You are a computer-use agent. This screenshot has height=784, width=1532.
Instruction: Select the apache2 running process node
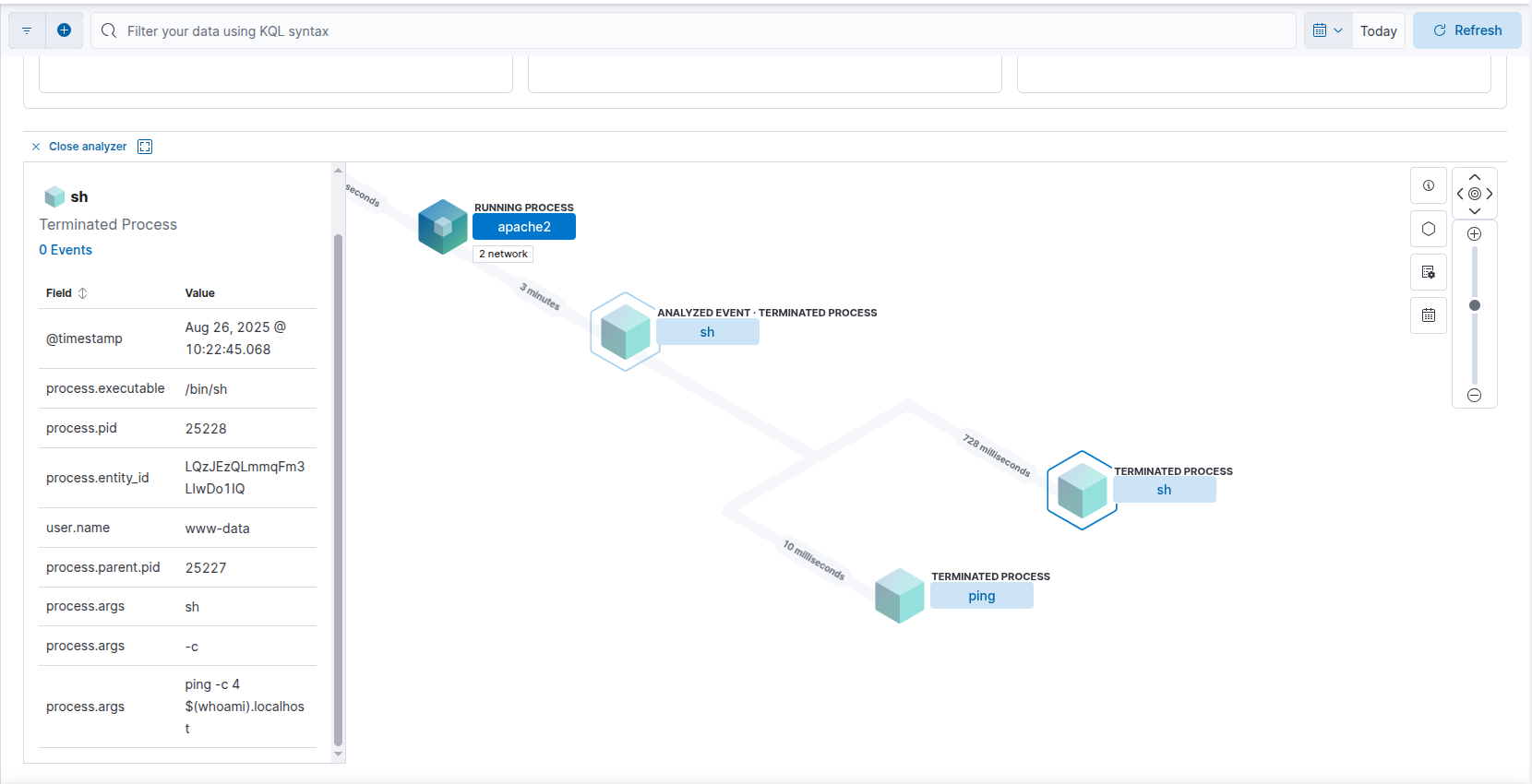tap(523, 227)
